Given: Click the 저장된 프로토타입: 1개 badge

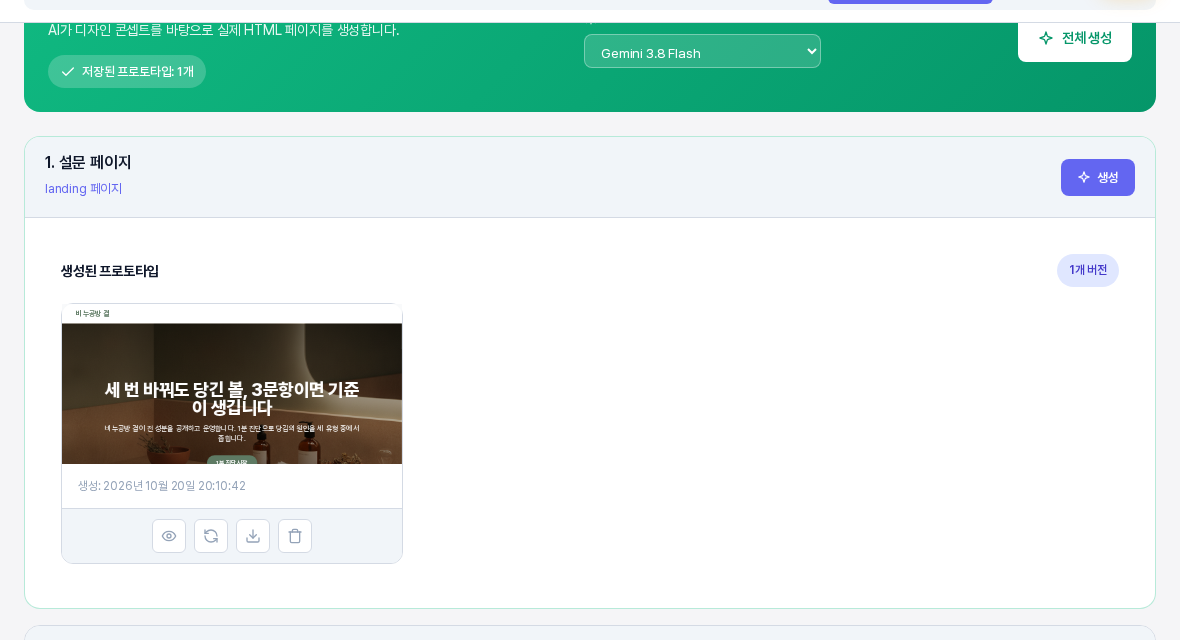Looking at the screenshot, I should [127, 72].
